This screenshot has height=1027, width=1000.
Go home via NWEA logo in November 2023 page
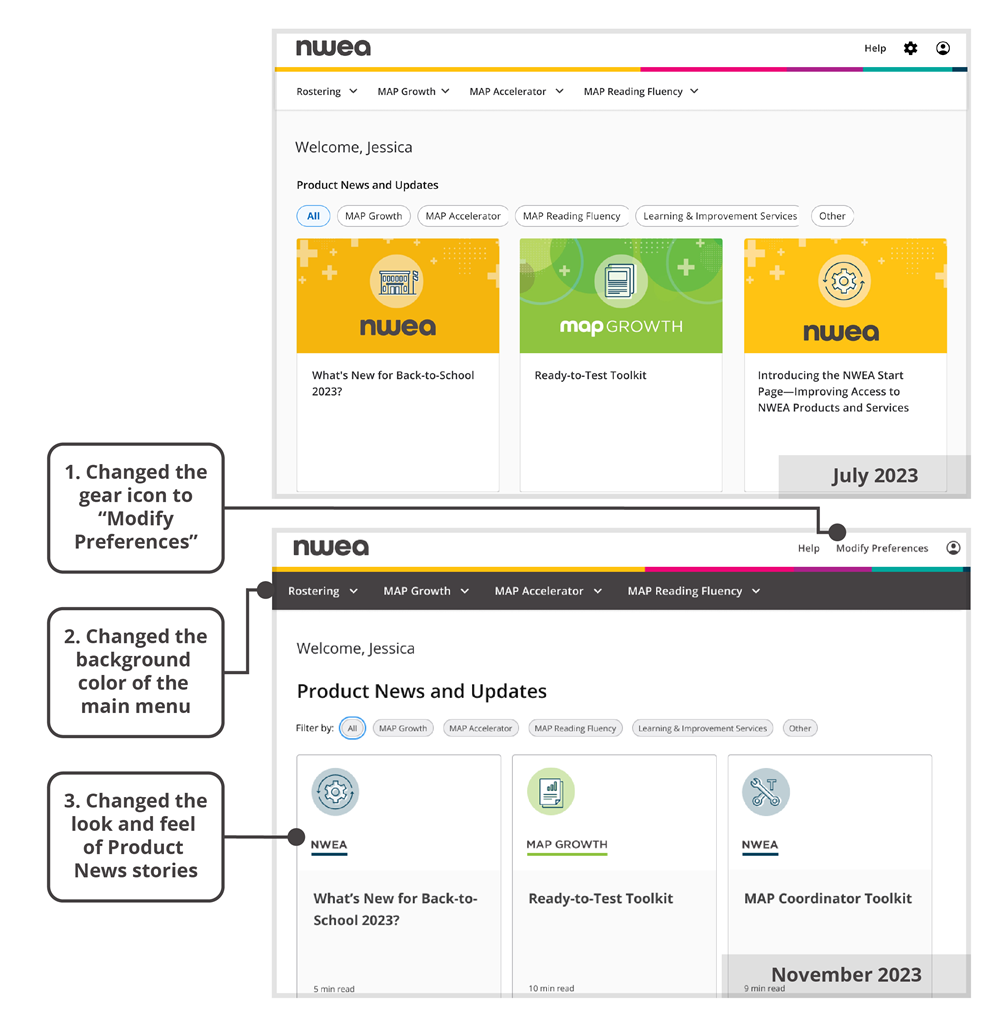331,547
